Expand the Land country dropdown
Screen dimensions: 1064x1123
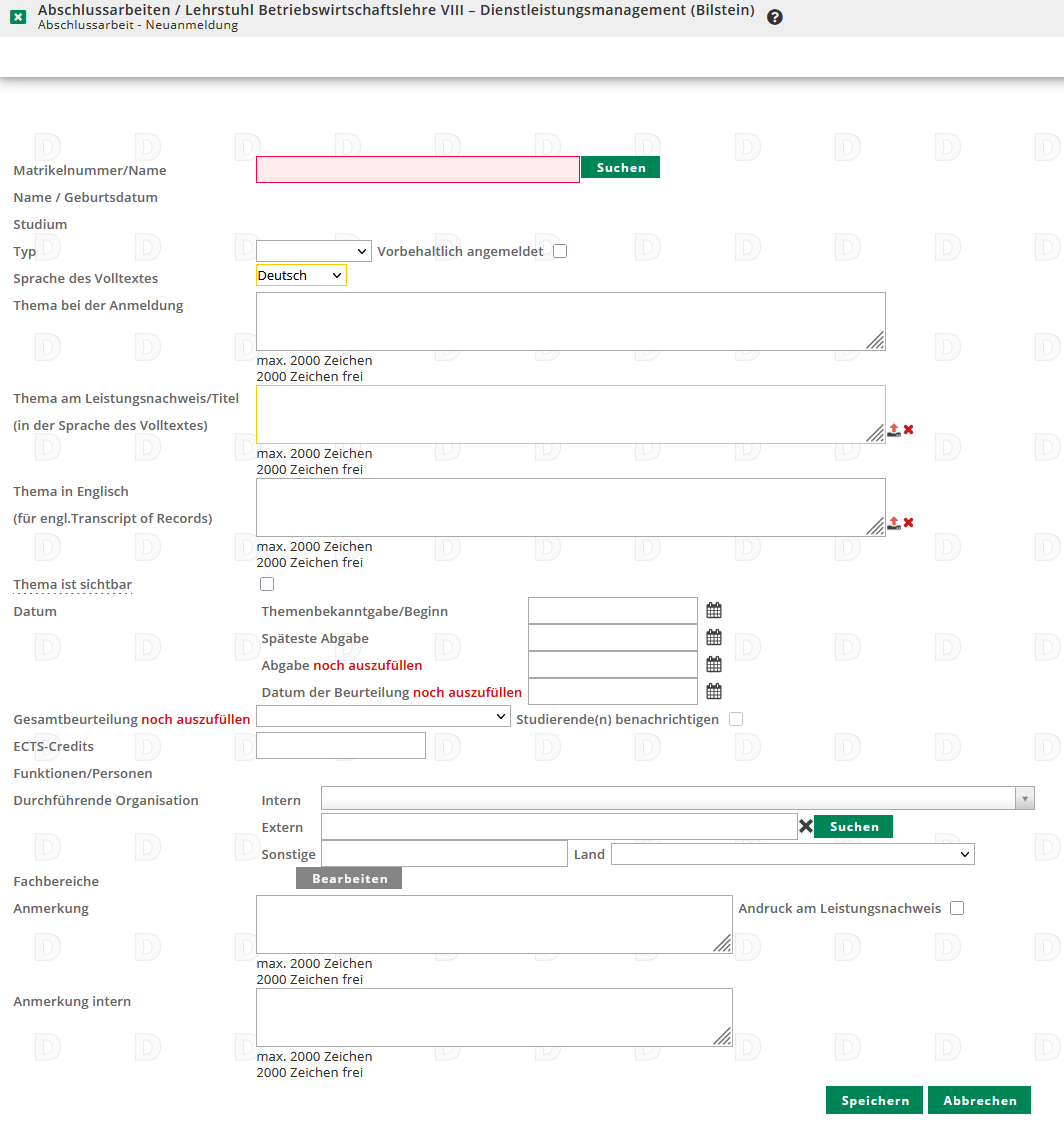[x=792, y=854]
